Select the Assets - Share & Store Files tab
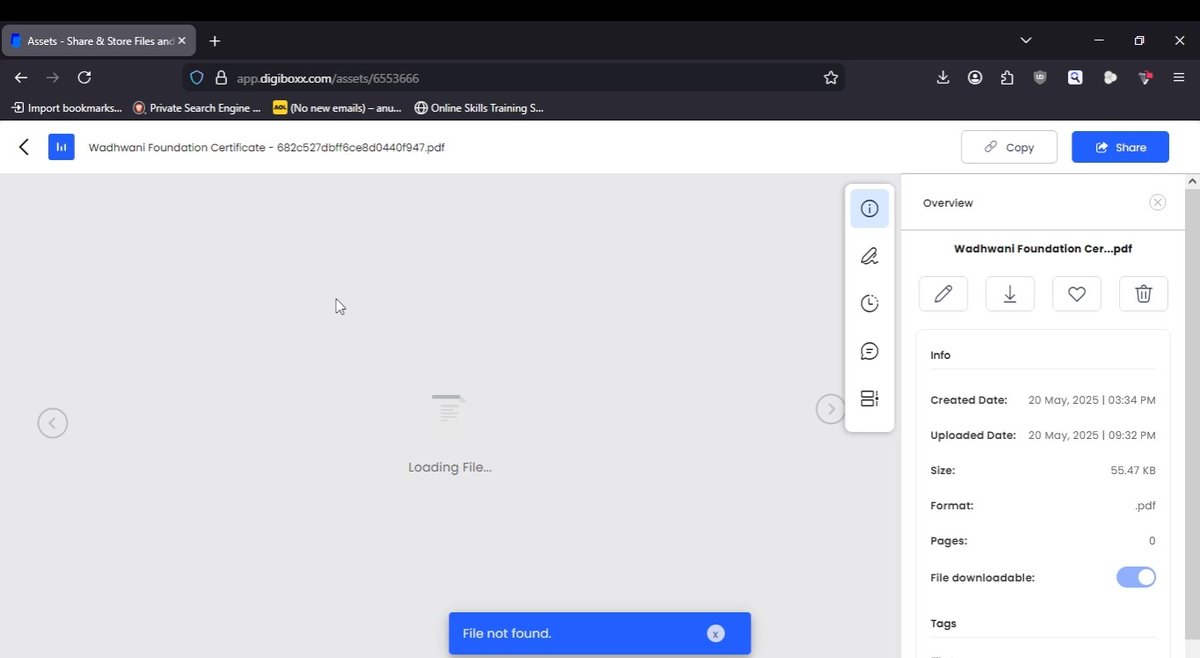Screen dimensions: 1200x658 (98, 41)
